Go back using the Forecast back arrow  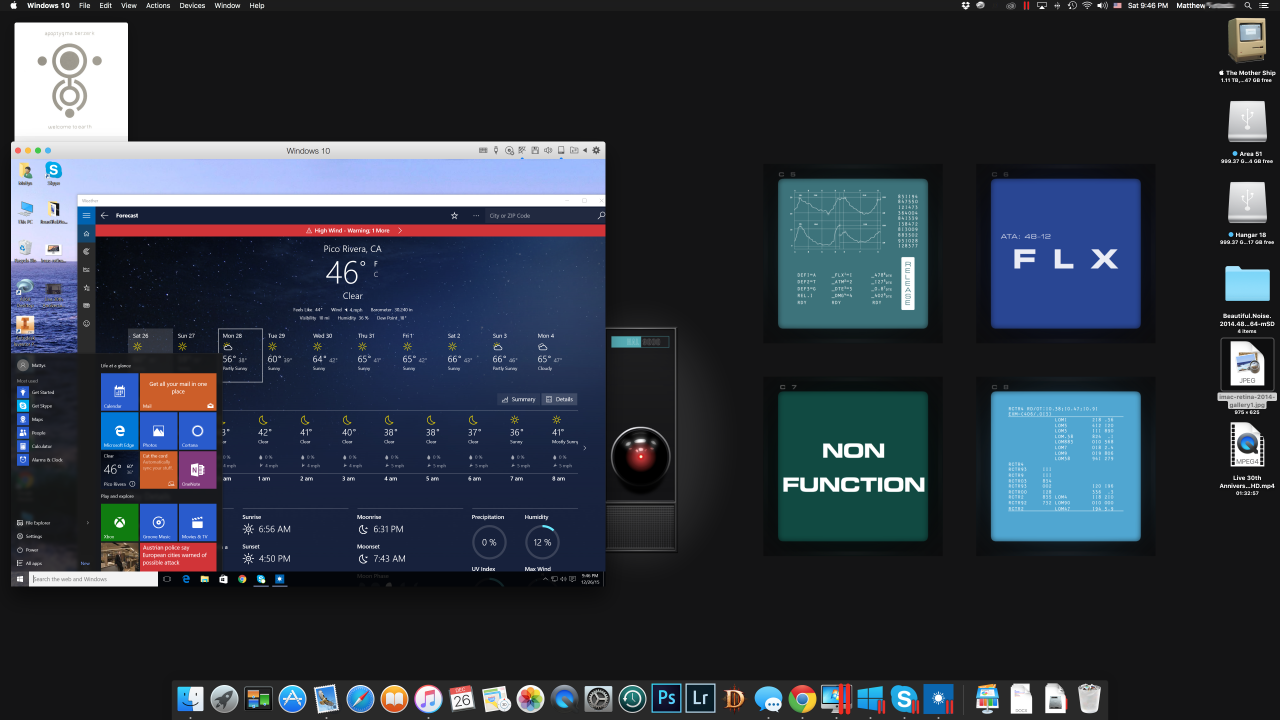tap(104, 215)
